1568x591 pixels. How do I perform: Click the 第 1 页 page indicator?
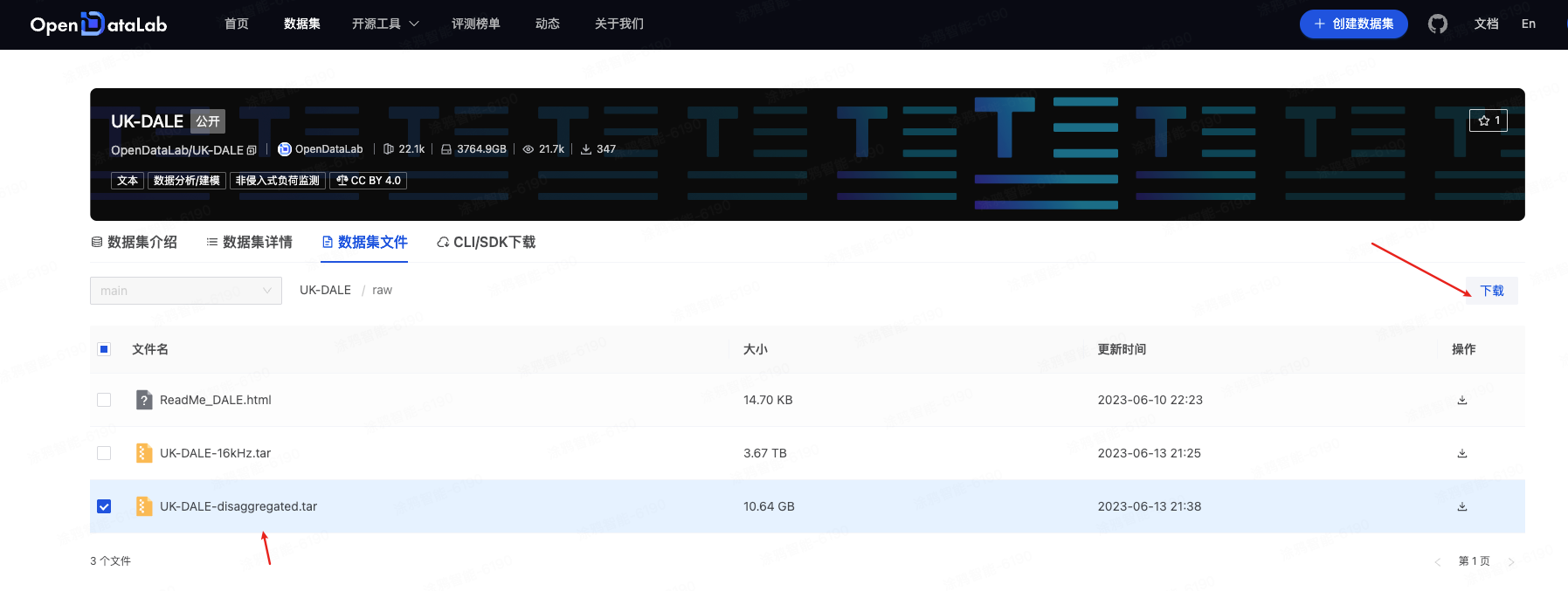coord(1475,561)
